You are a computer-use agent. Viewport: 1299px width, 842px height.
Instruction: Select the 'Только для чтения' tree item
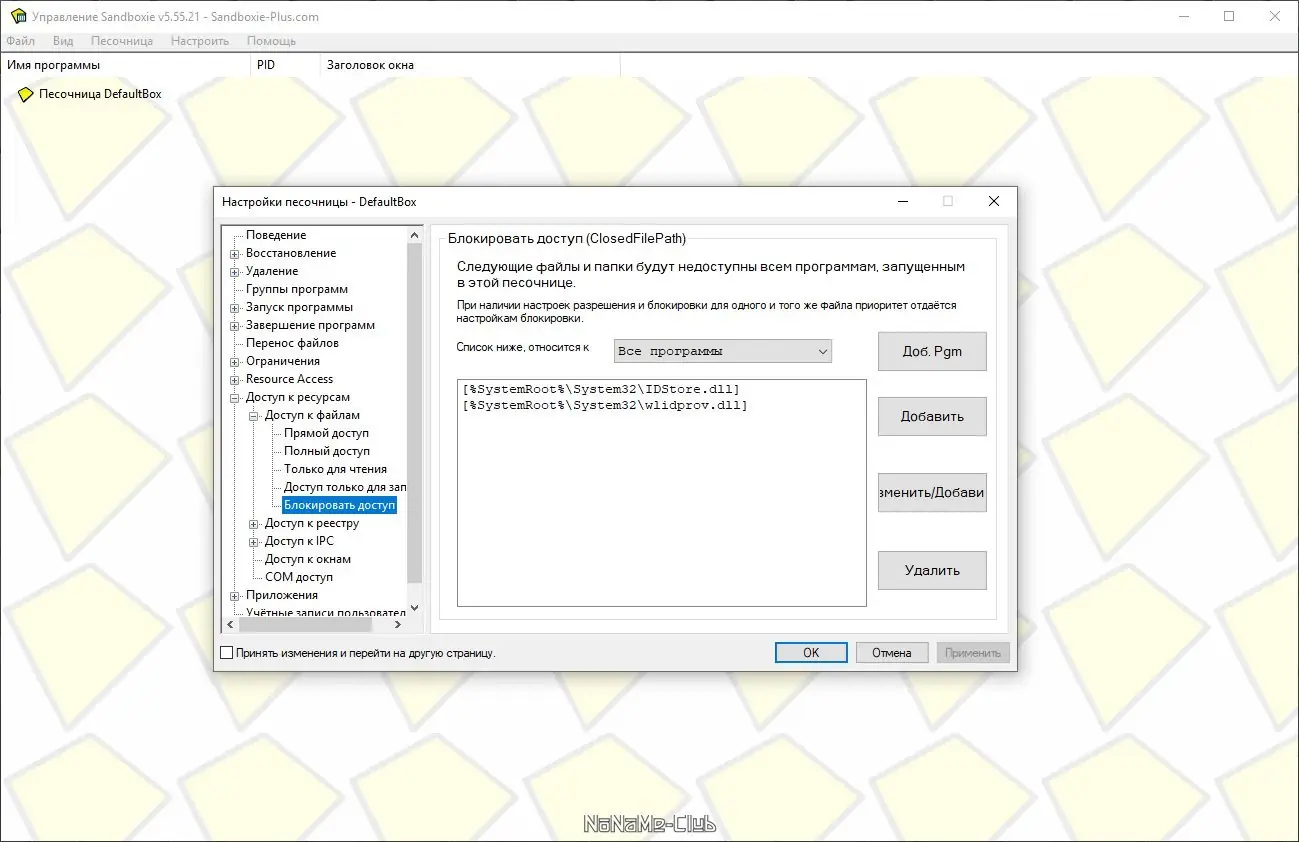[x=335, y=469]
